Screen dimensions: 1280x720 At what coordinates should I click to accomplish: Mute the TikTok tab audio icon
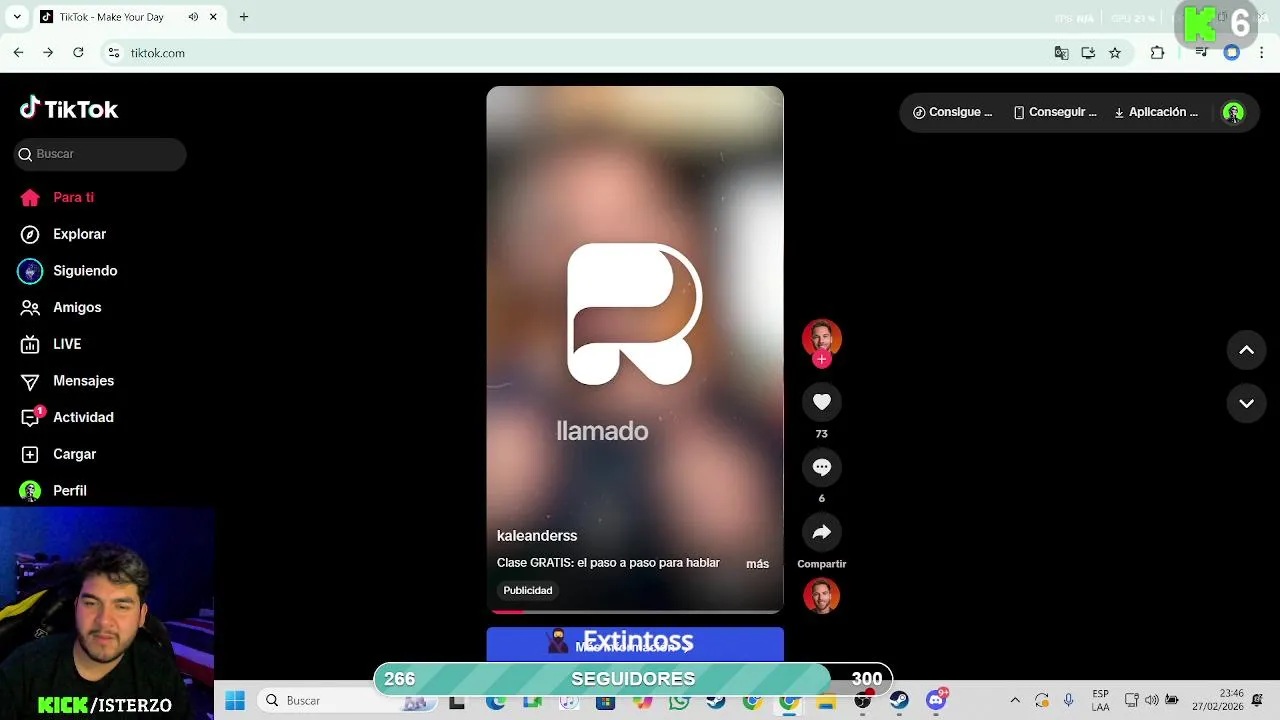193,17
